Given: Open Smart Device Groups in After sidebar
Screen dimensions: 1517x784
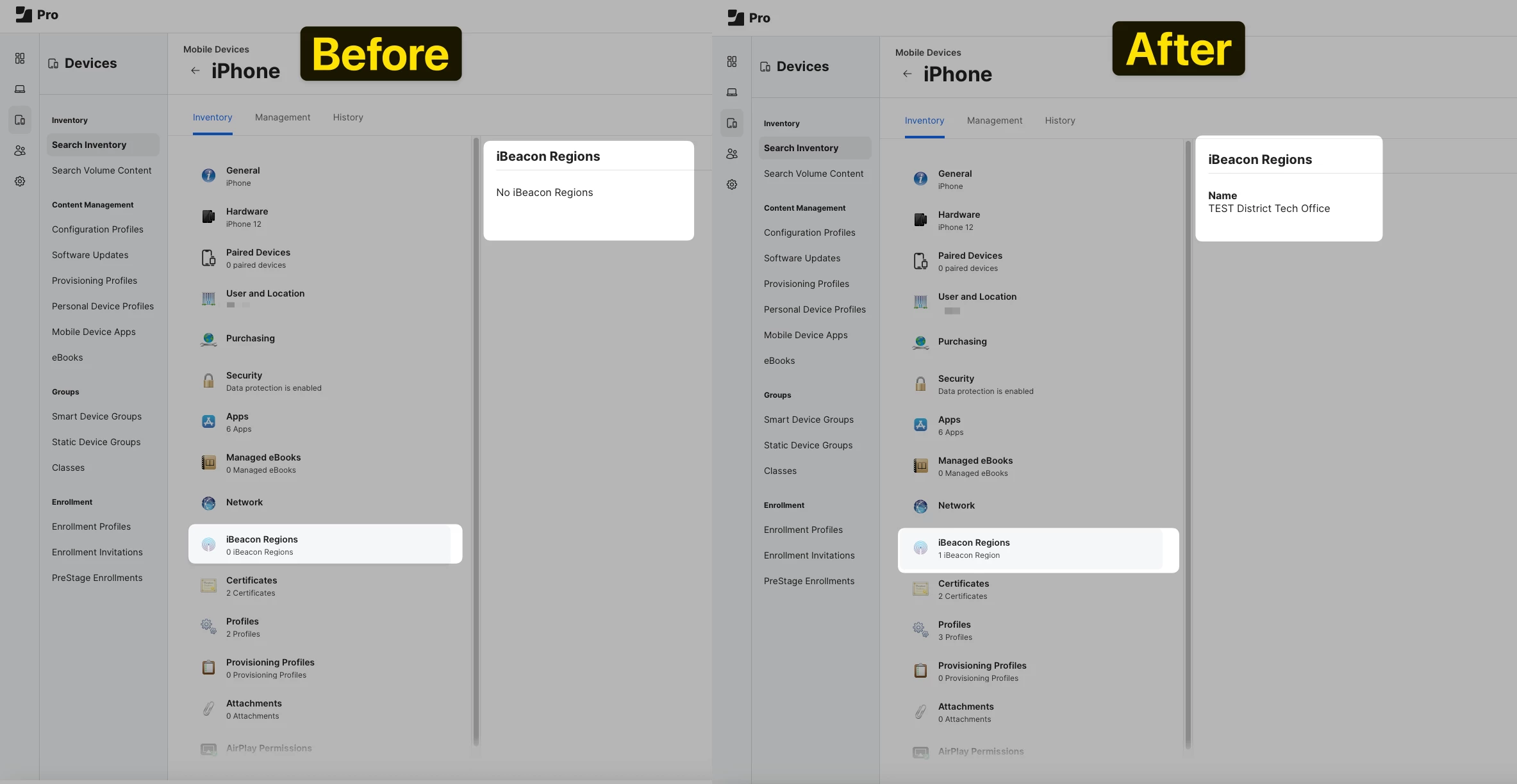Looking at the screenshot, I should [809, 420].
